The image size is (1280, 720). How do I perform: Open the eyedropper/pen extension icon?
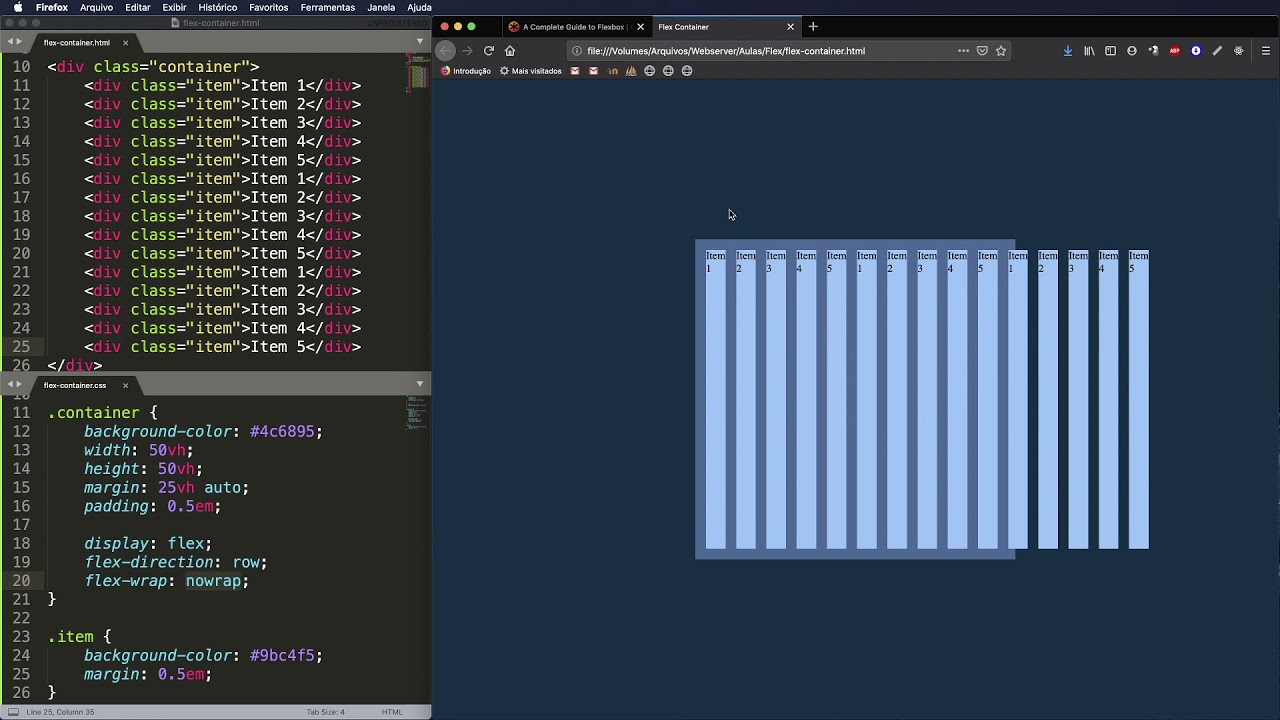click(1217, 51)
